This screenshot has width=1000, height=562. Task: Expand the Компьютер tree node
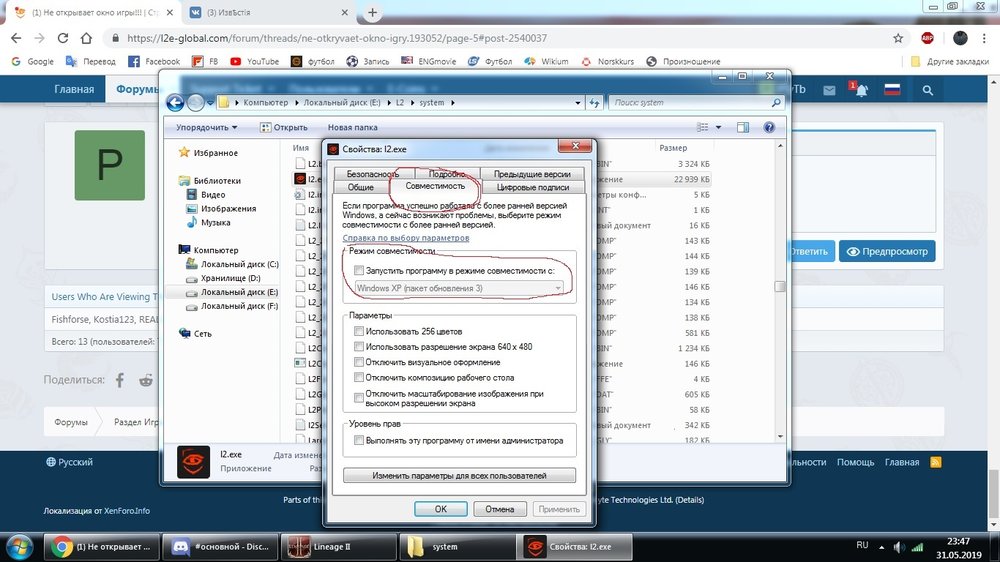(x=173, y=250)
